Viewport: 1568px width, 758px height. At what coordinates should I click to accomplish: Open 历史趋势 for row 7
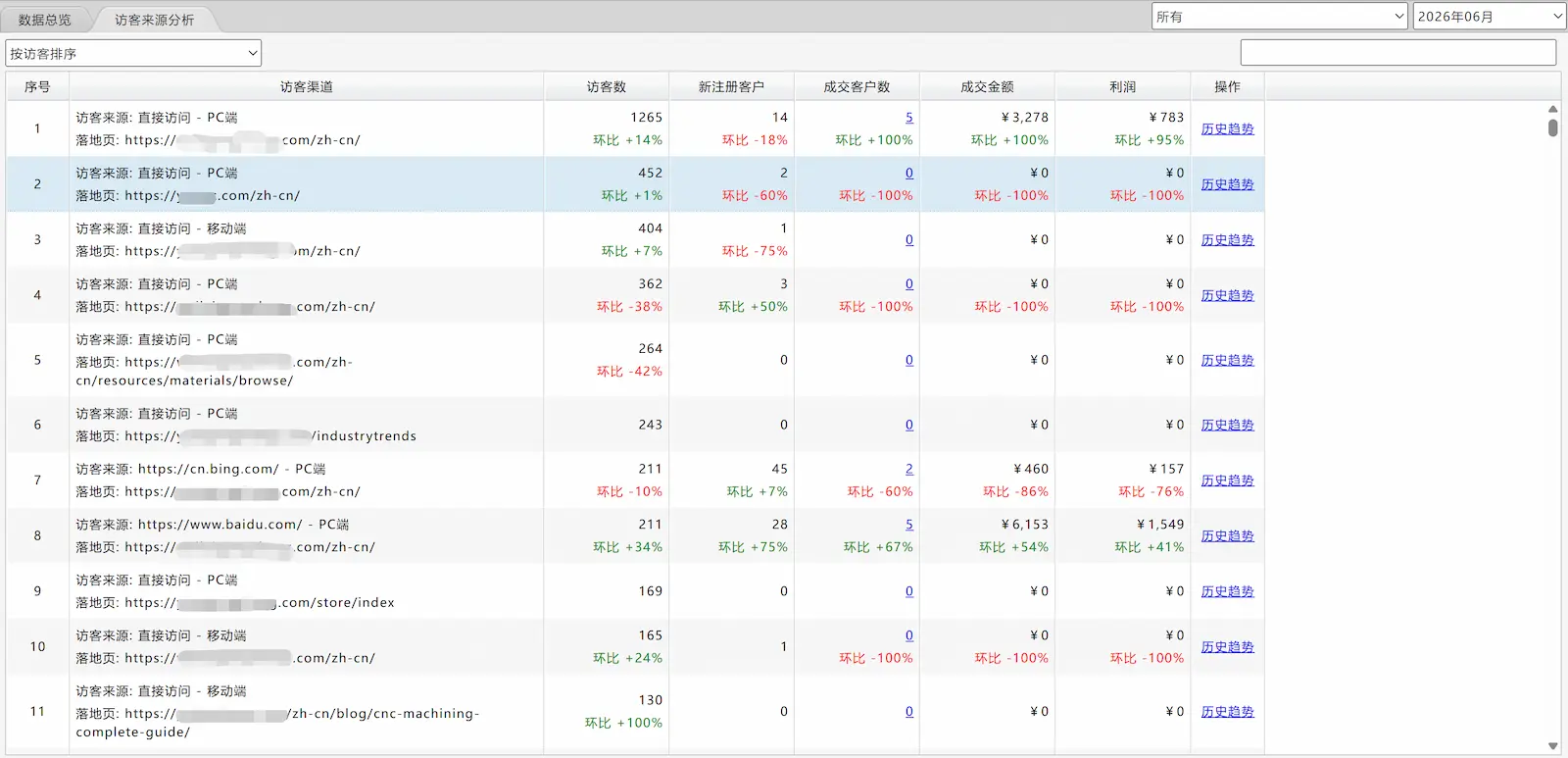pos(1227,480)
